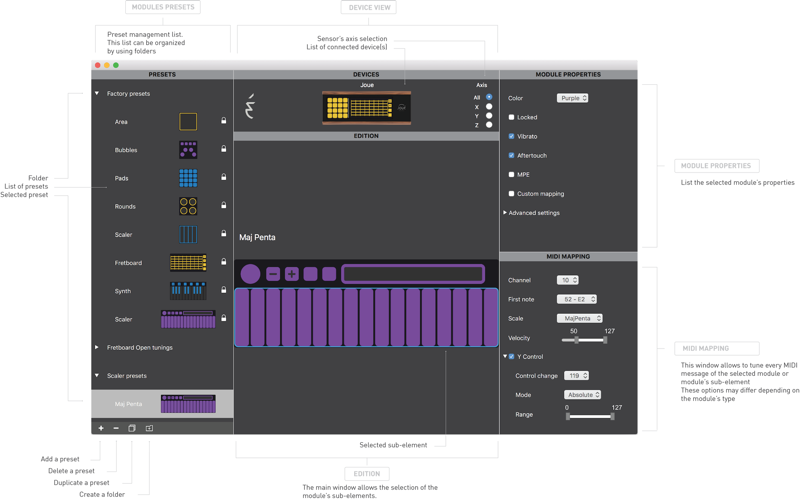Screen dimensions: 800x500
Task: Select the blue Pads preset icon
Action: (188, 178)
